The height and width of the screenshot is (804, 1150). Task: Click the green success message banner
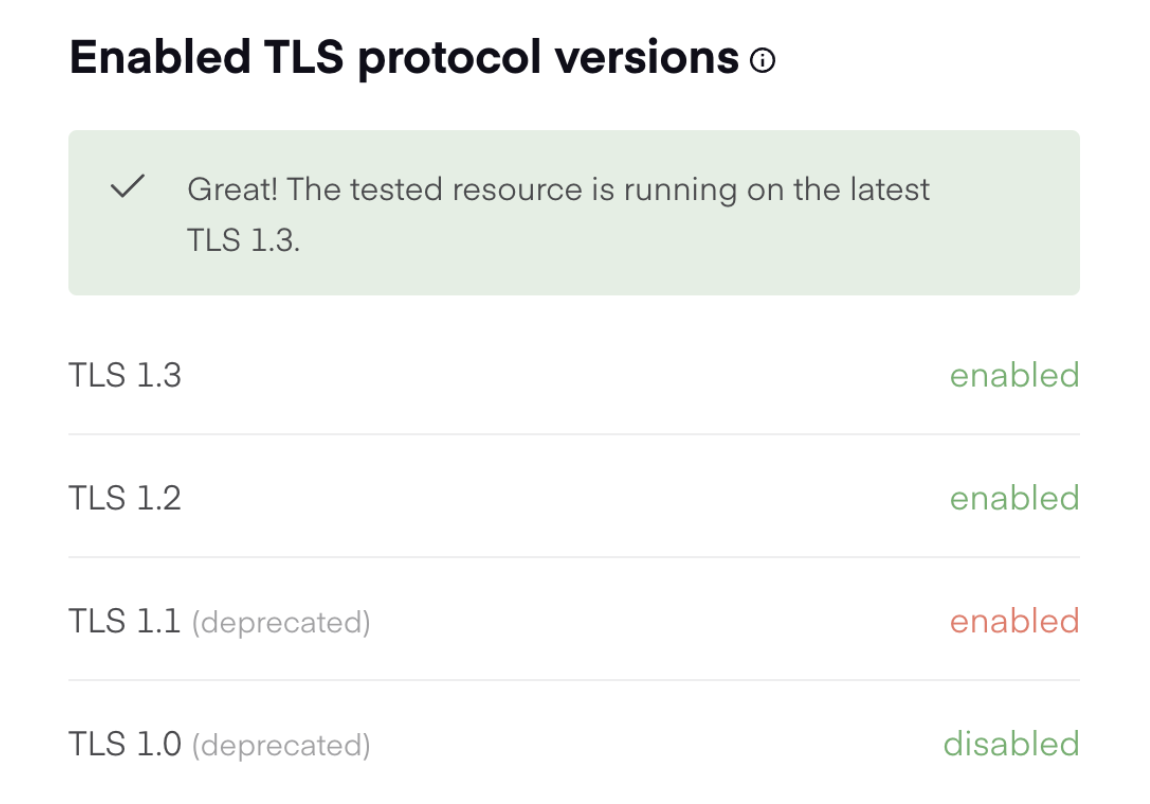click(x=575, y=211)
